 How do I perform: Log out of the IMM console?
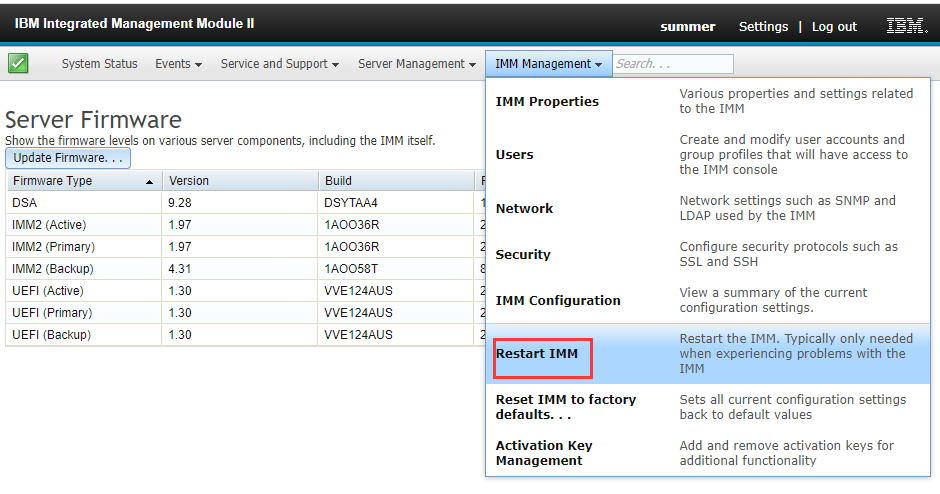[x=834, y=26]
